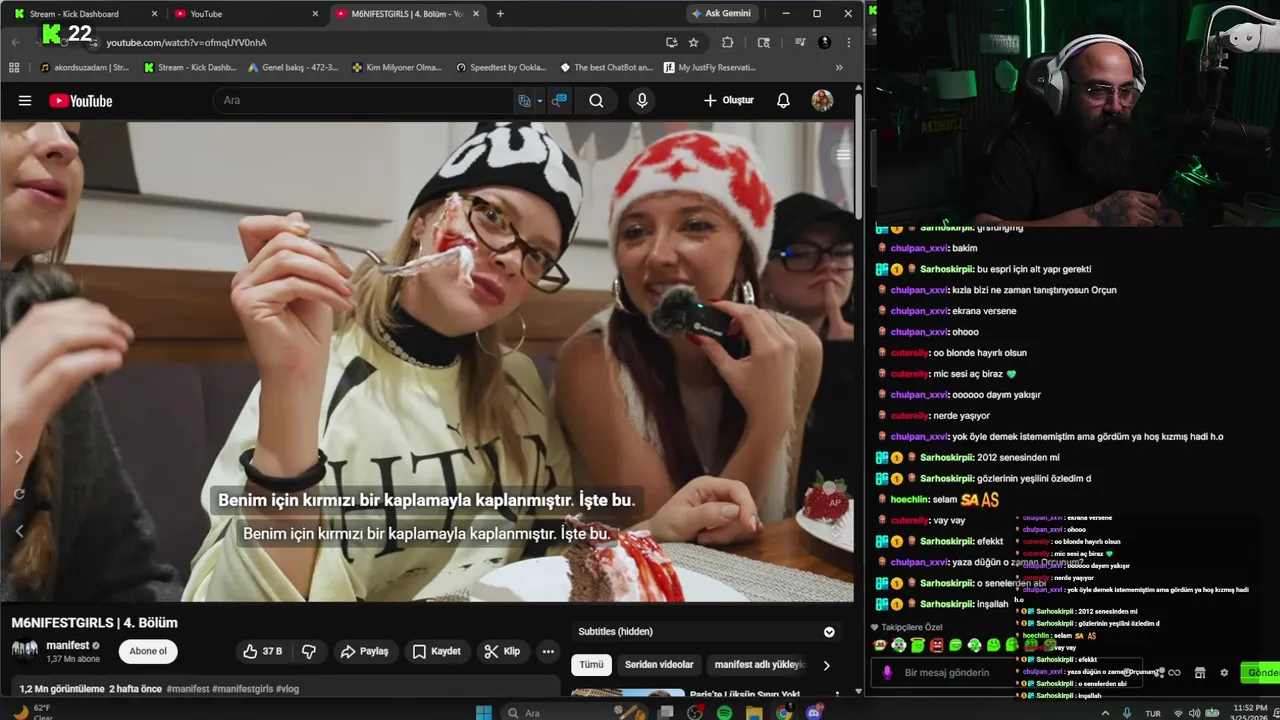Image resolution: width=1280 pixels, height=720 pixels.
Task: Show next video filter chips
Action: pyautogui.click(x=826, y=665)
